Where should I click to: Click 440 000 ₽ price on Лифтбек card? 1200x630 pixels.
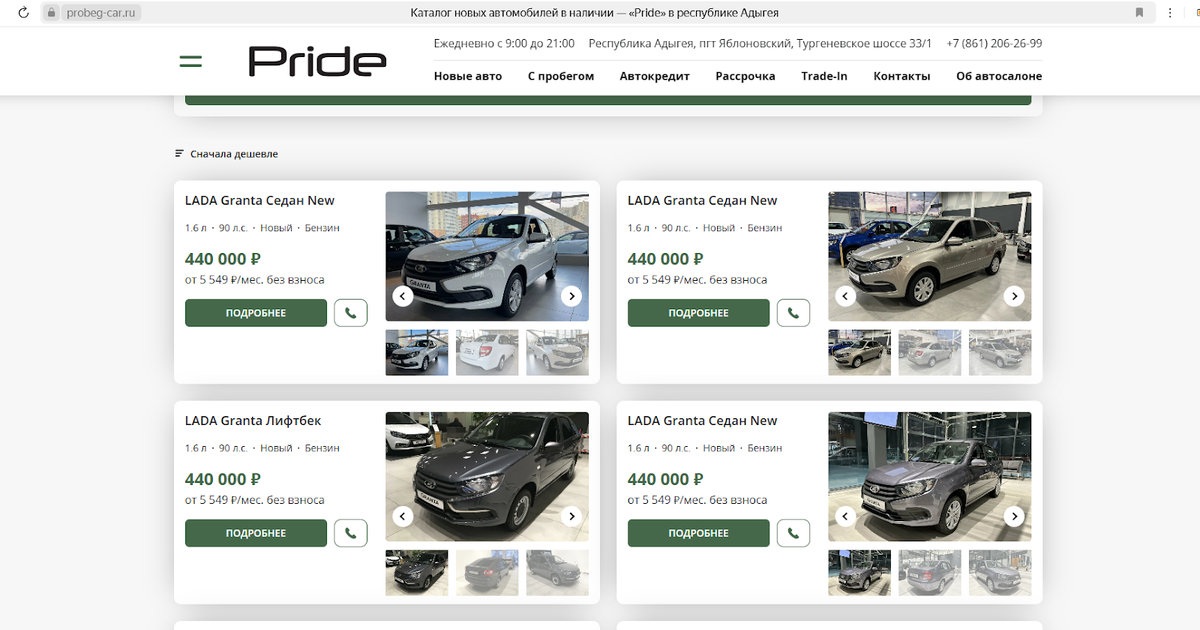coord(223,479)
